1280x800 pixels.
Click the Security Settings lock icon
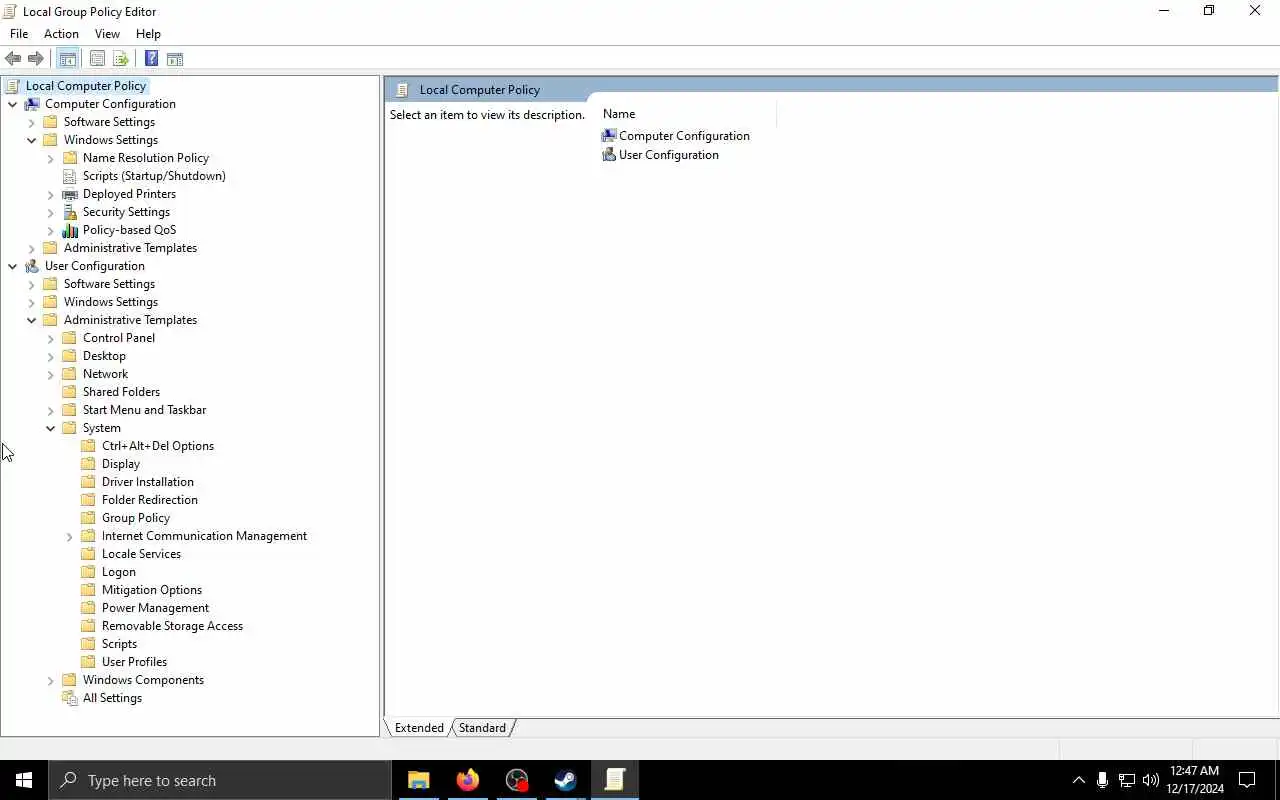[70, 212]
